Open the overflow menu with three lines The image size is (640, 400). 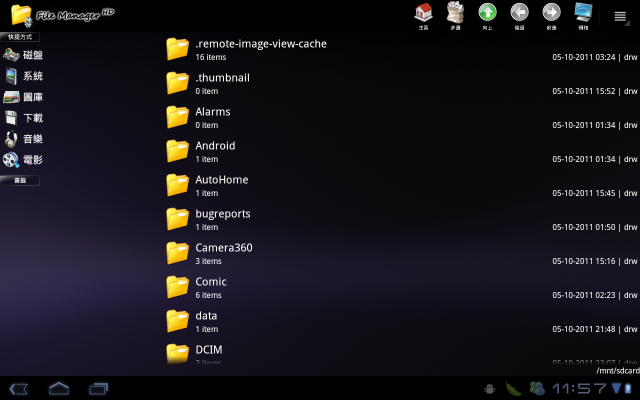click(x=620, y=16)
